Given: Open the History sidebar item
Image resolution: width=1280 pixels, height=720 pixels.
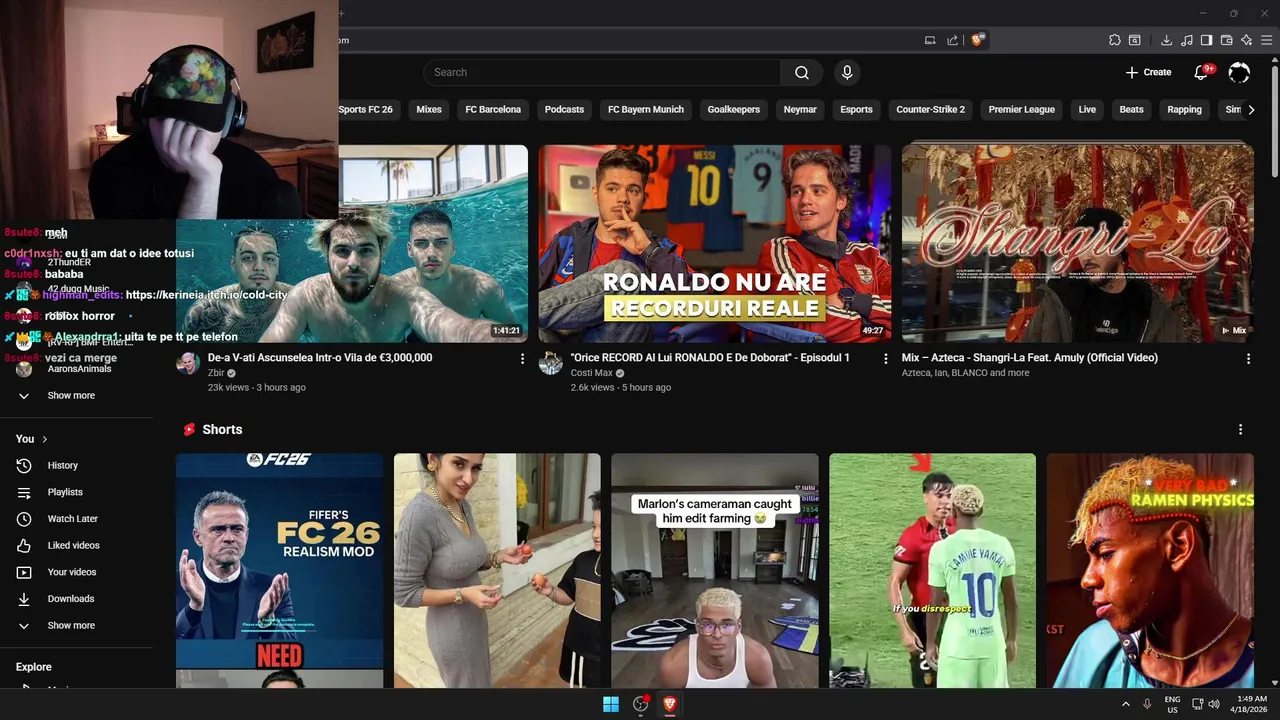Looking at the screenshot, I should [62, 465].
